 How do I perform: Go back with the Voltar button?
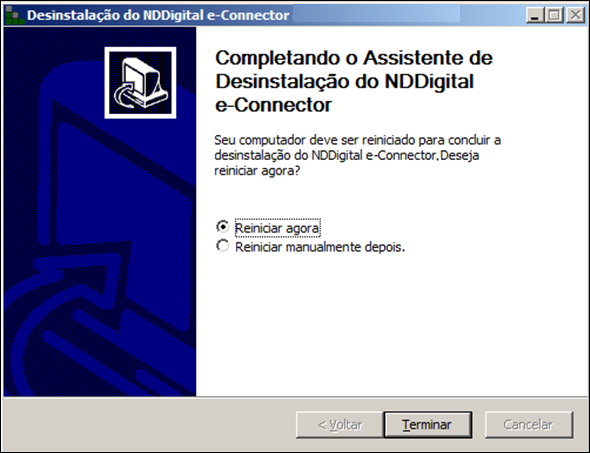(339, 425)
